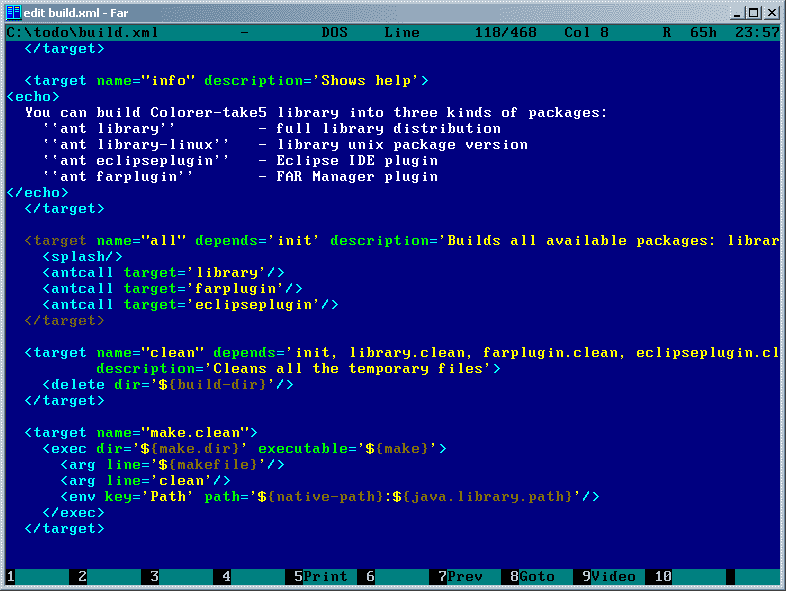This screenshot has height=591, width=786.
Task: Click the antcall target='eclipseplugin' line
Action: pyautogui.click(x=190, y=305)
